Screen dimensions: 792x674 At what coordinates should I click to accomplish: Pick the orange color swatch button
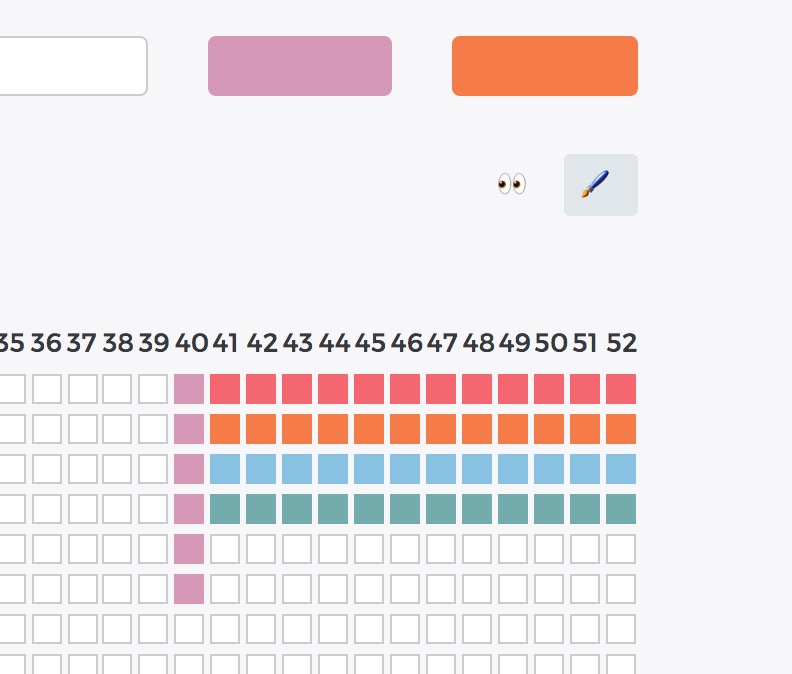click(545, 66)
